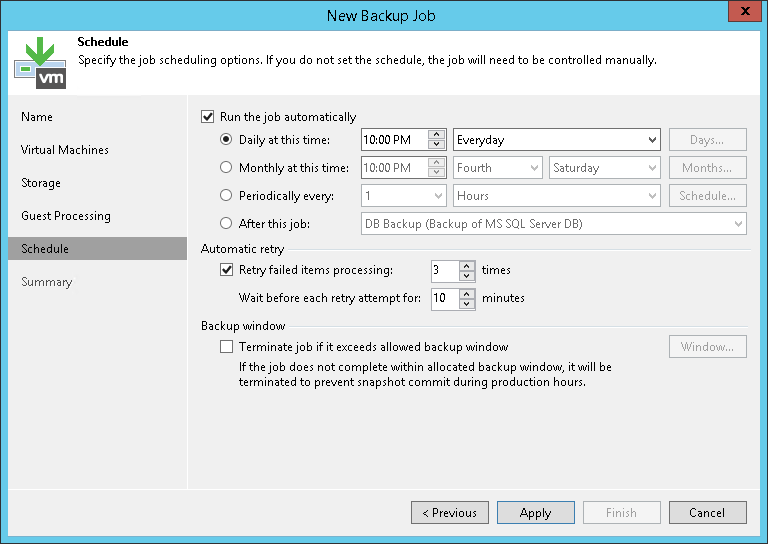The height and width of the screenshot is (544, 768).
Task: Enable Terminate job if exceeds backup window
Action: 226,347
